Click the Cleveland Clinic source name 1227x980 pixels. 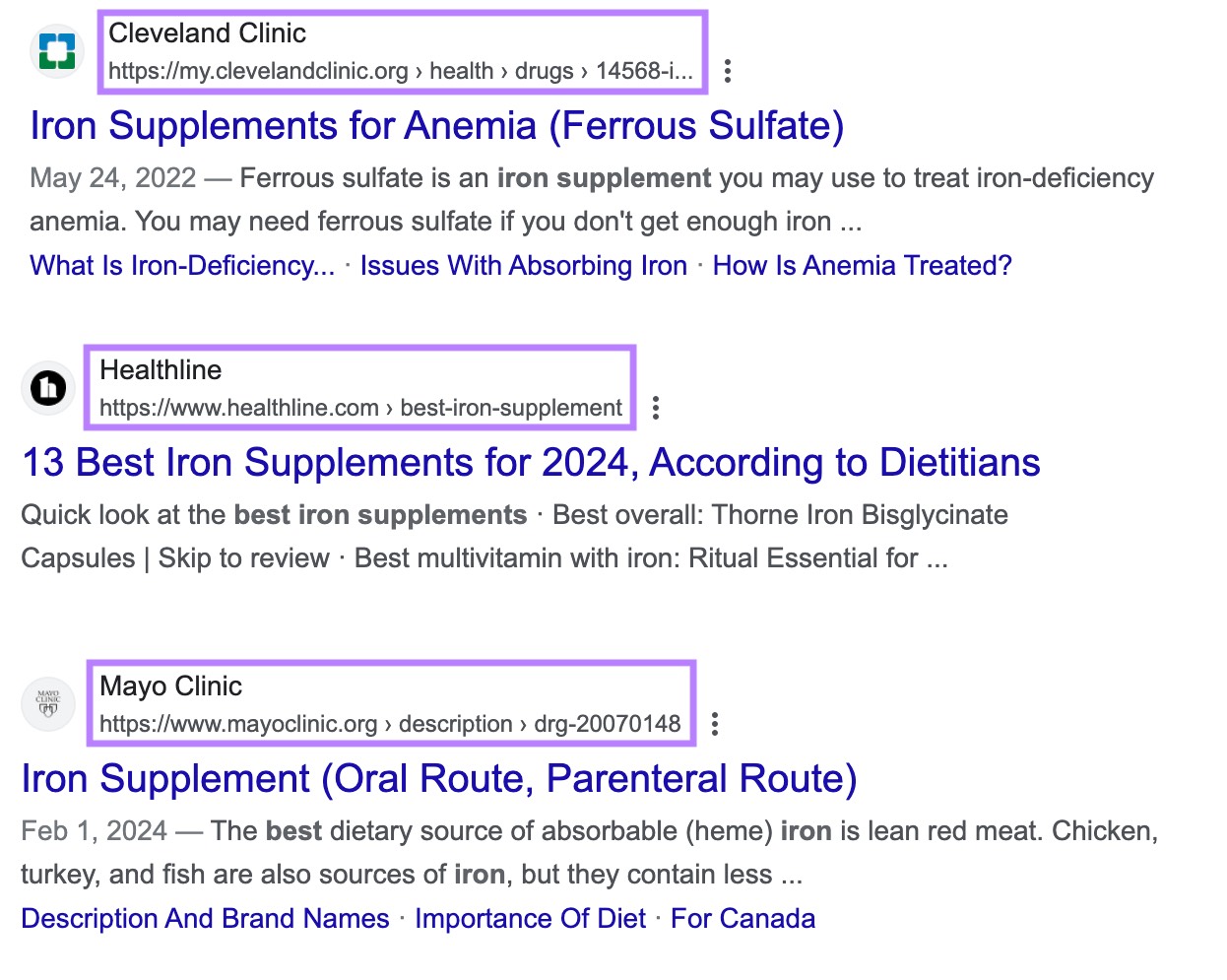coord(207,33)
